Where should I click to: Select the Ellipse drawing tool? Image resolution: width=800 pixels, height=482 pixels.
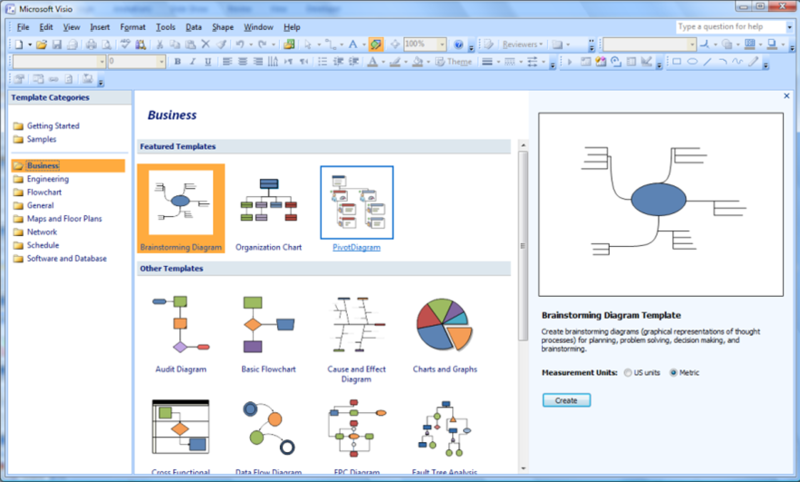[692, 62]
